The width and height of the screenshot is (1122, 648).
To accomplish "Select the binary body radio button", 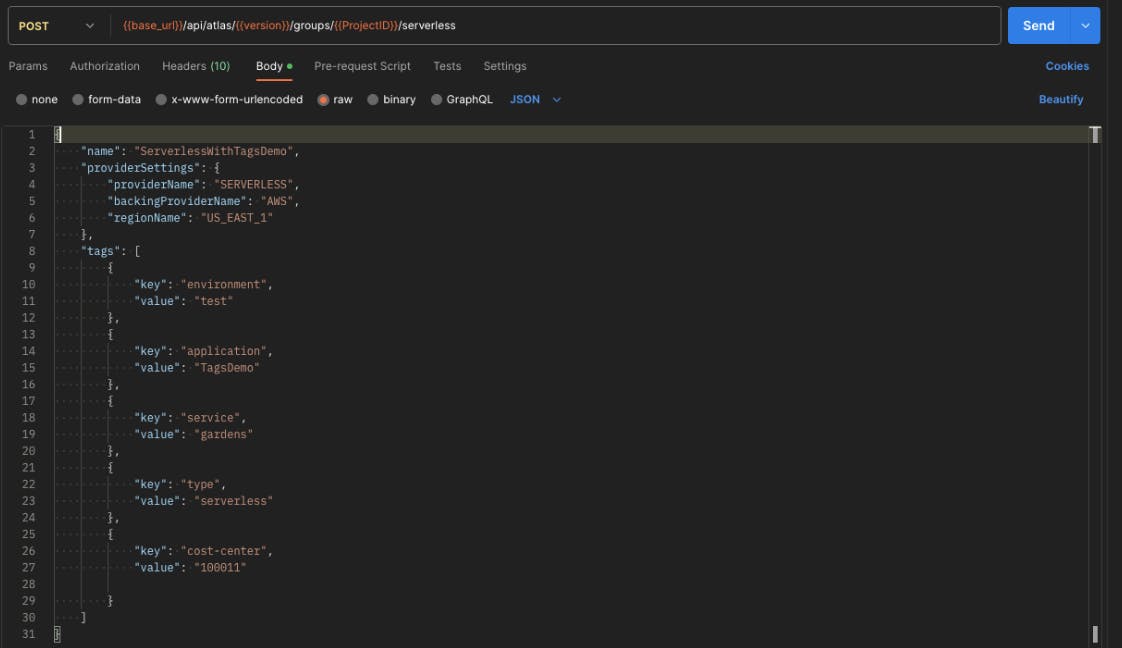I will (x=373, y=100).
